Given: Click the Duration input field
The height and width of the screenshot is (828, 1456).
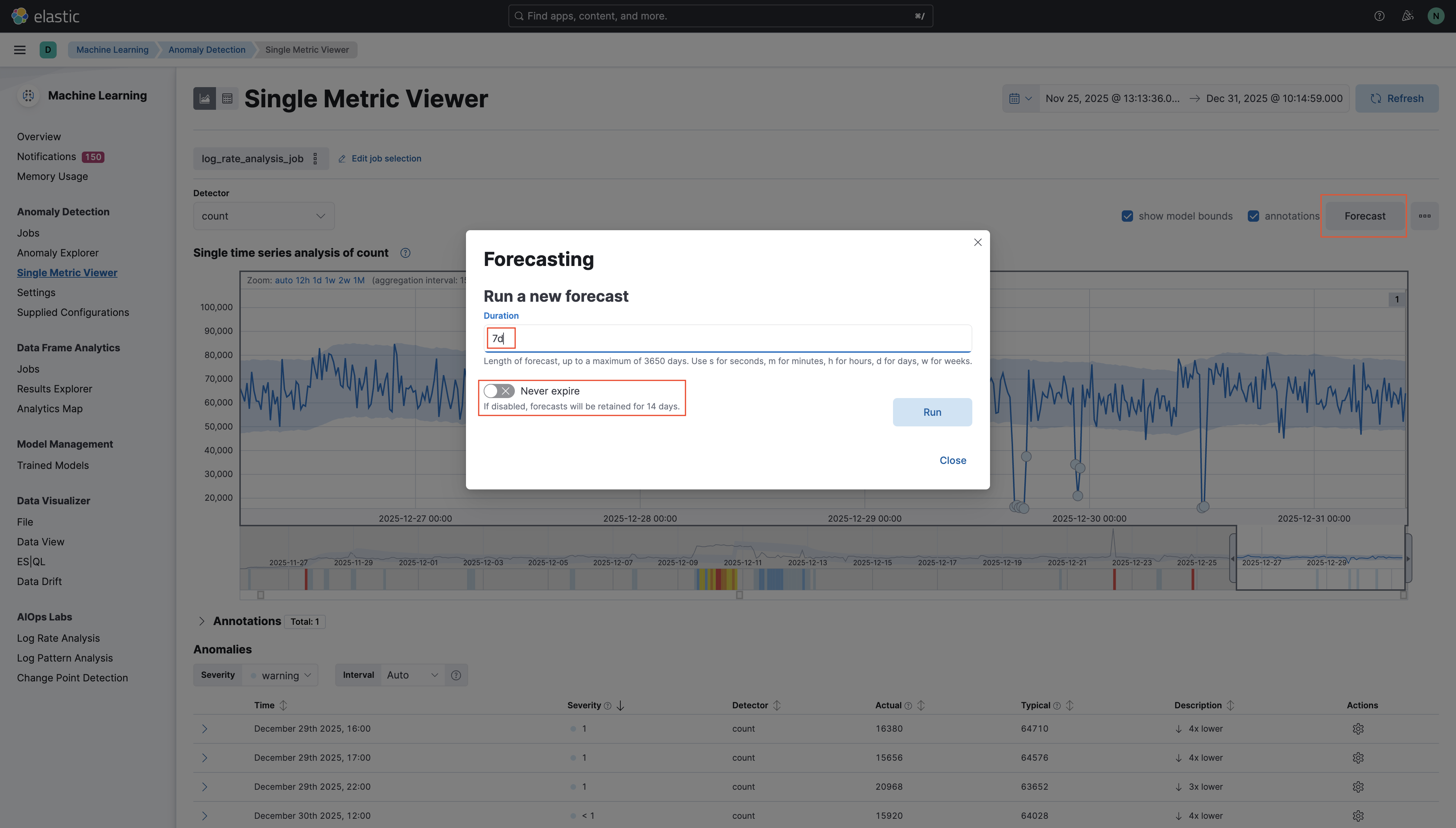Looking at the screenshot, I should point(728,338).
